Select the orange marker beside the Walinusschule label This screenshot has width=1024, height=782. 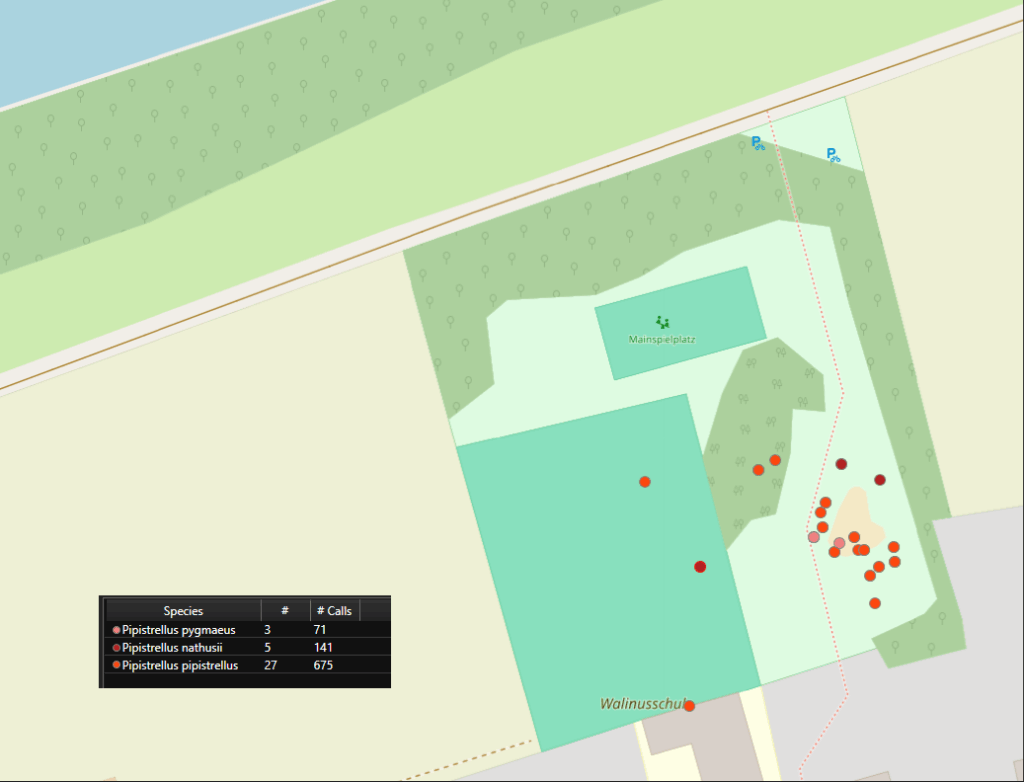tap(689, 706)
